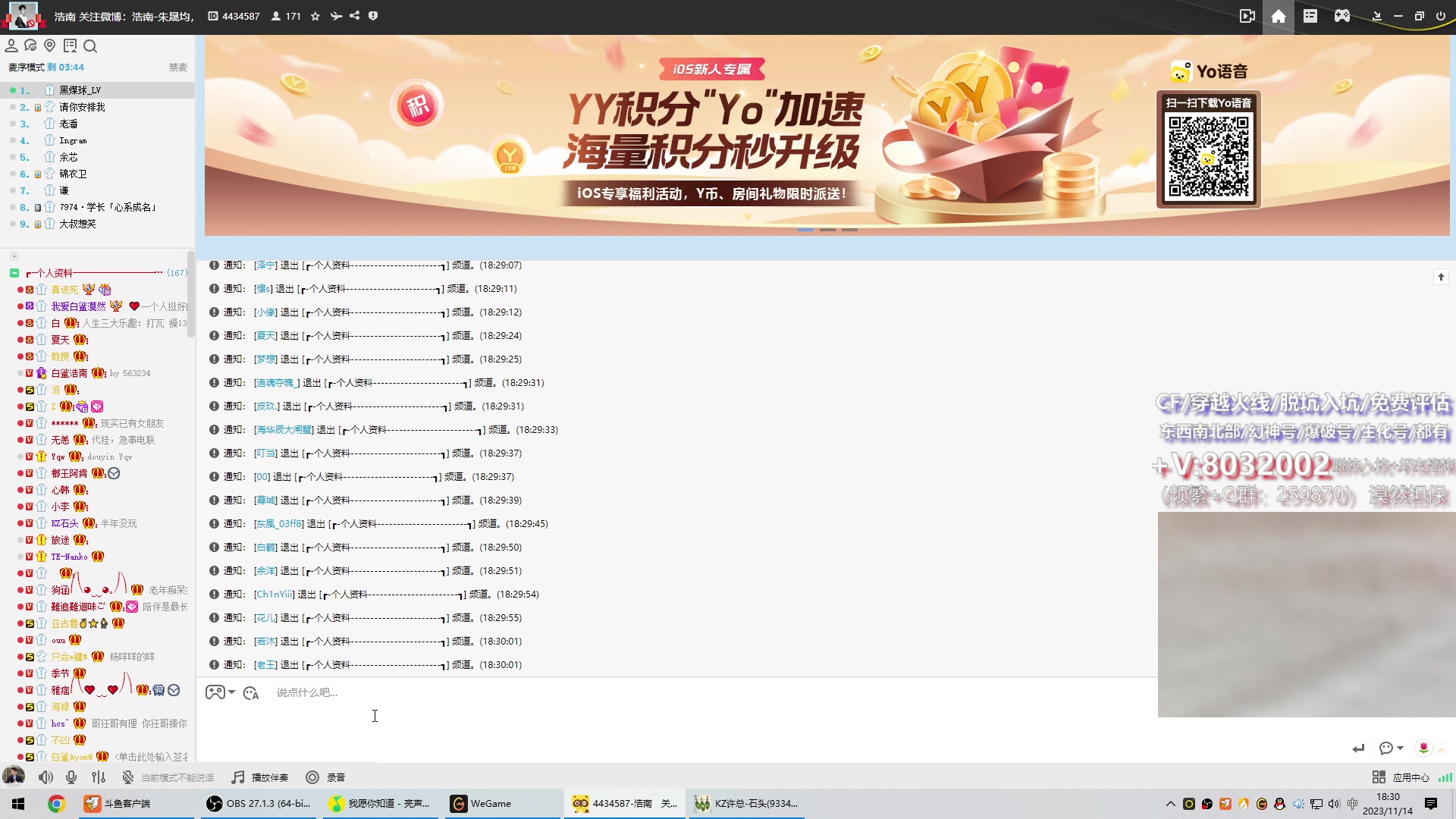Click the favorite star icon in title bar
1456x819 pixels.
(315, 16)
